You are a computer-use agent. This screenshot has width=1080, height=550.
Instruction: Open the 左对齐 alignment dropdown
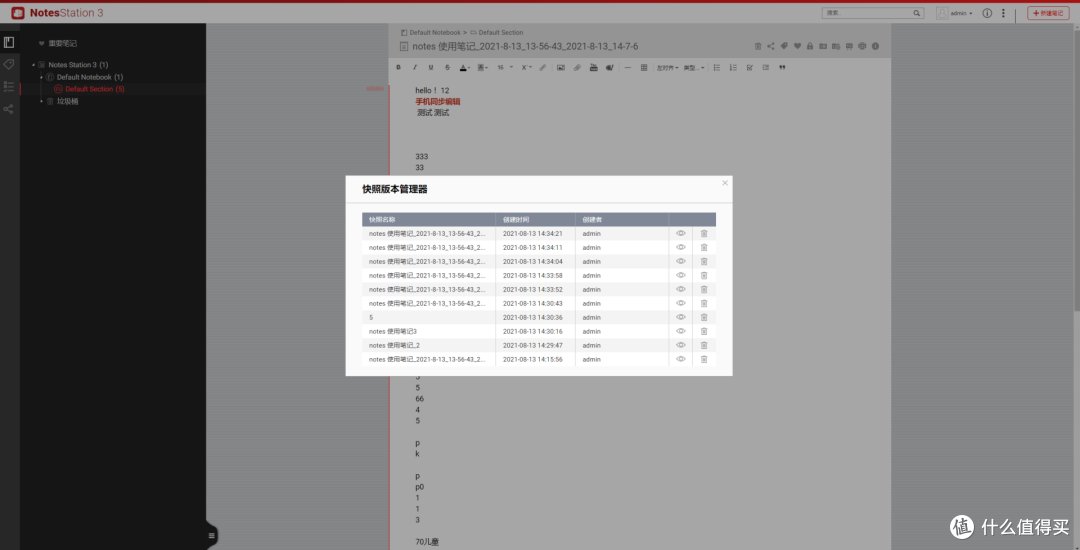click(667, 67)
